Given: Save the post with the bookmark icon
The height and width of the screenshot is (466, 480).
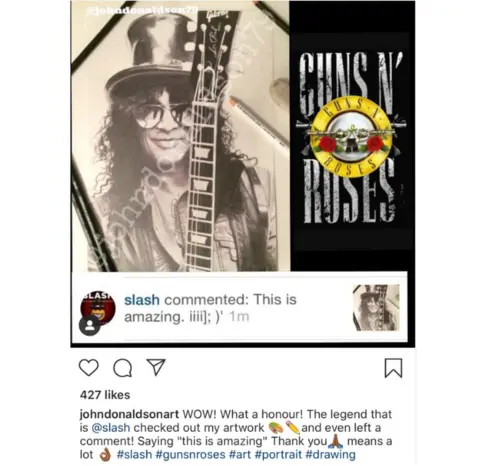Looking at the screenshot, I should [394, 368].
